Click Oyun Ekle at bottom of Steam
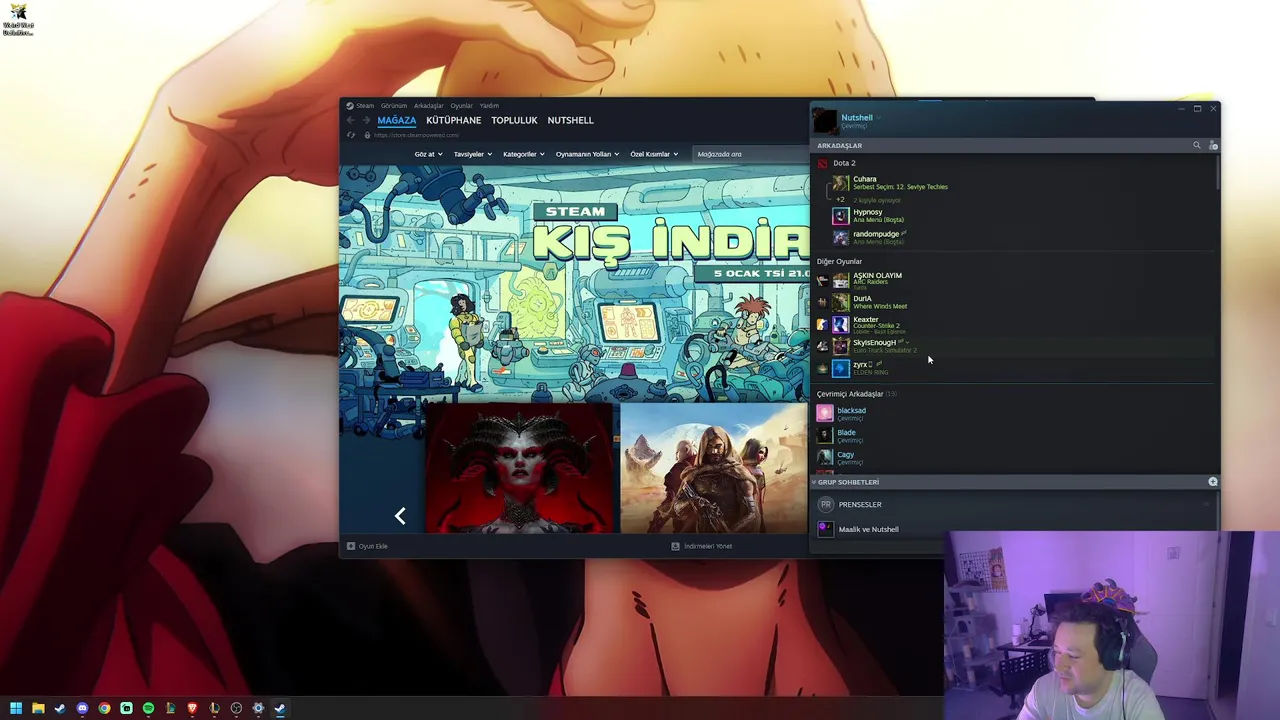Screen dimensions: 1280x720 pos(367,546)
